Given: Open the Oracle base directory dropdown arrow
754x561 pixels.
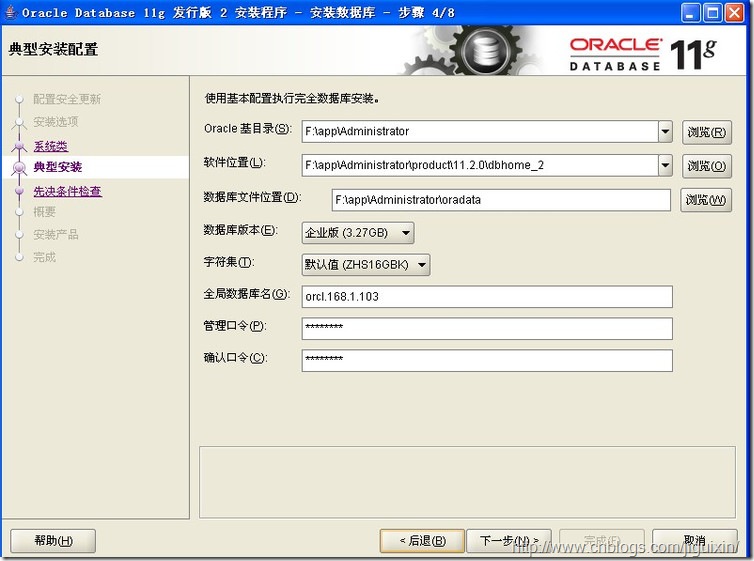Looking at the screenshot, I should tap(665, 131).
